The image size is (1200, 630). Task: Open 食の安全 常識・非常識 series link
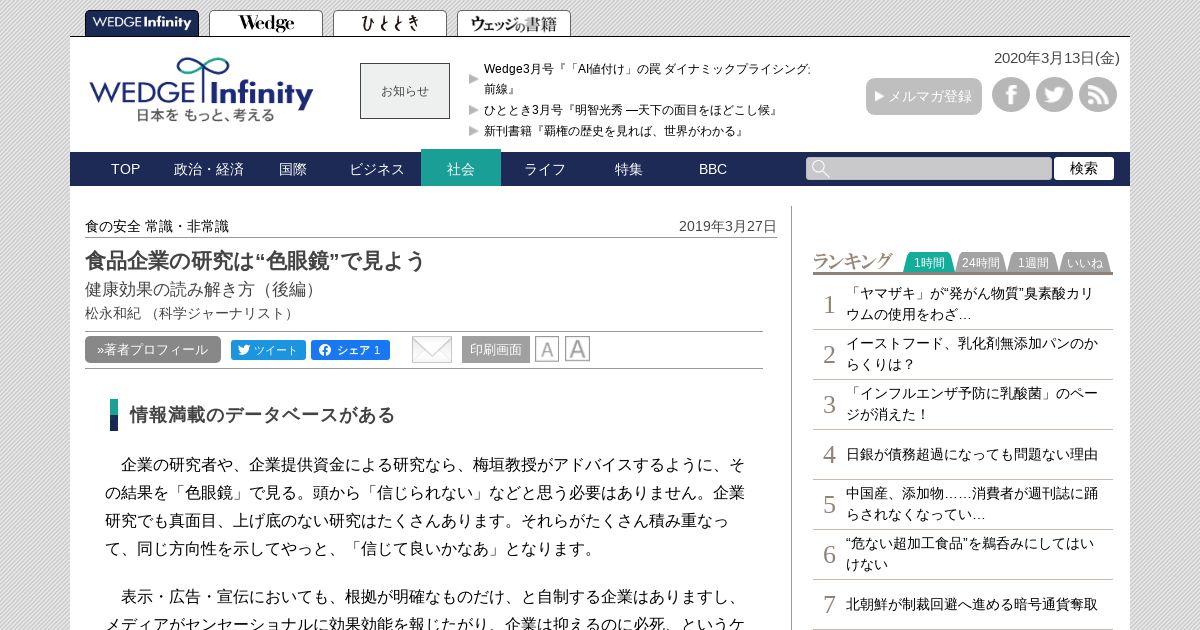157,226
